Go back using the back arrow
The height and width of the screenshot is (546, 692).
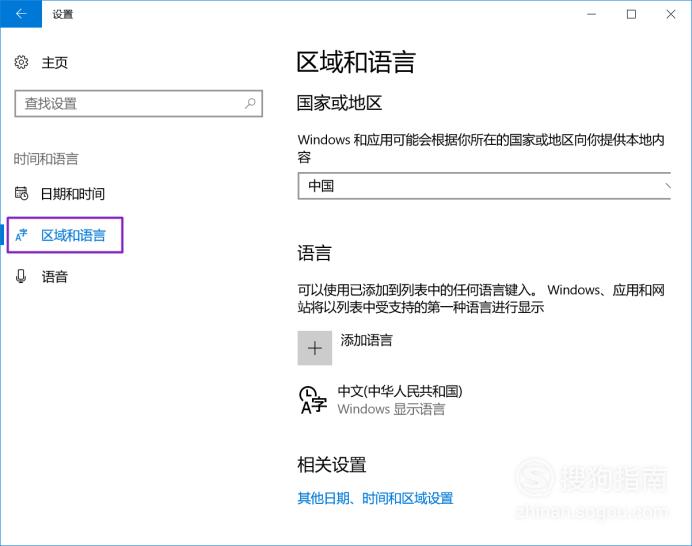coord(21,14)
